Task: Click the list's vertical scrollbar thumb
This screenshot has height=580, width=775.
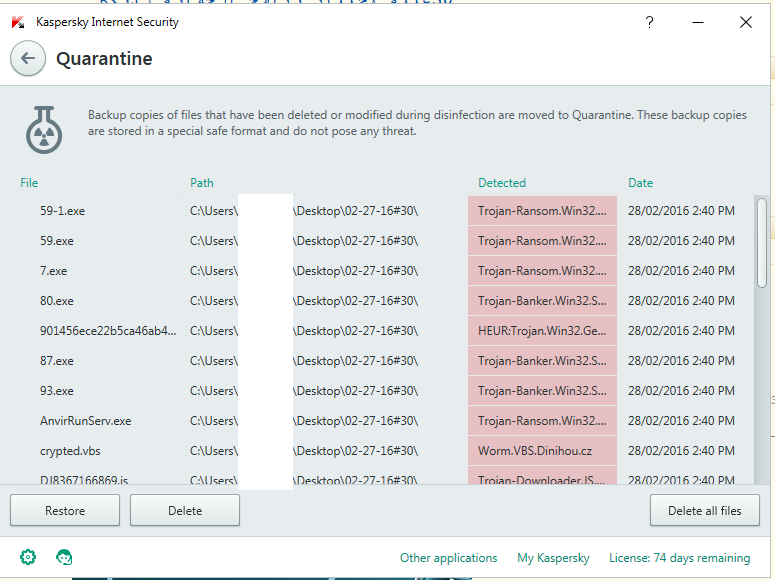Action: click(762, 242)
